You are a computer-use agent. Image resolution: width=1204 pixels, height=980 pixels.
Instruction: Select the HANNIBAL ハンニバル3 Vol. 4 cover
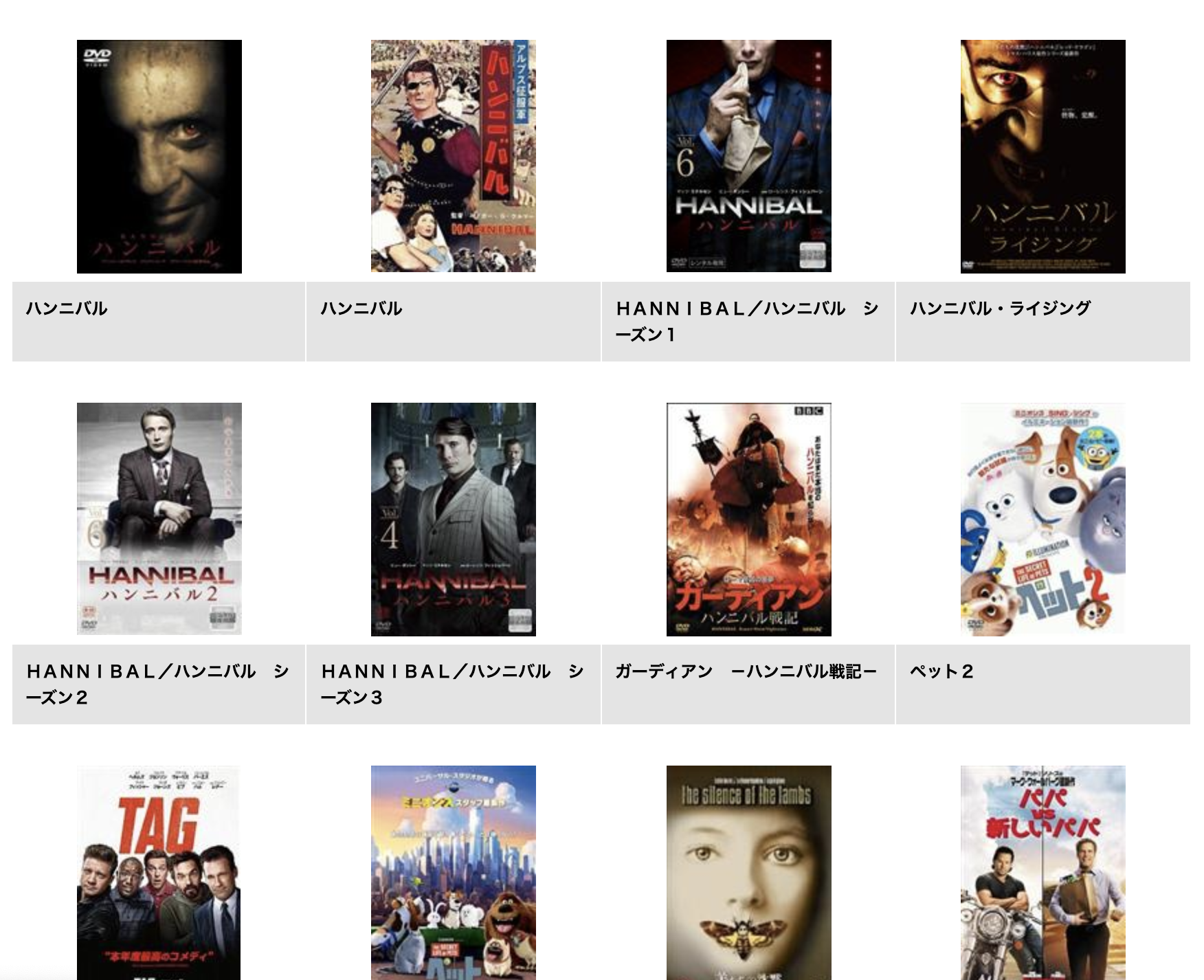(x=454, y=520)
